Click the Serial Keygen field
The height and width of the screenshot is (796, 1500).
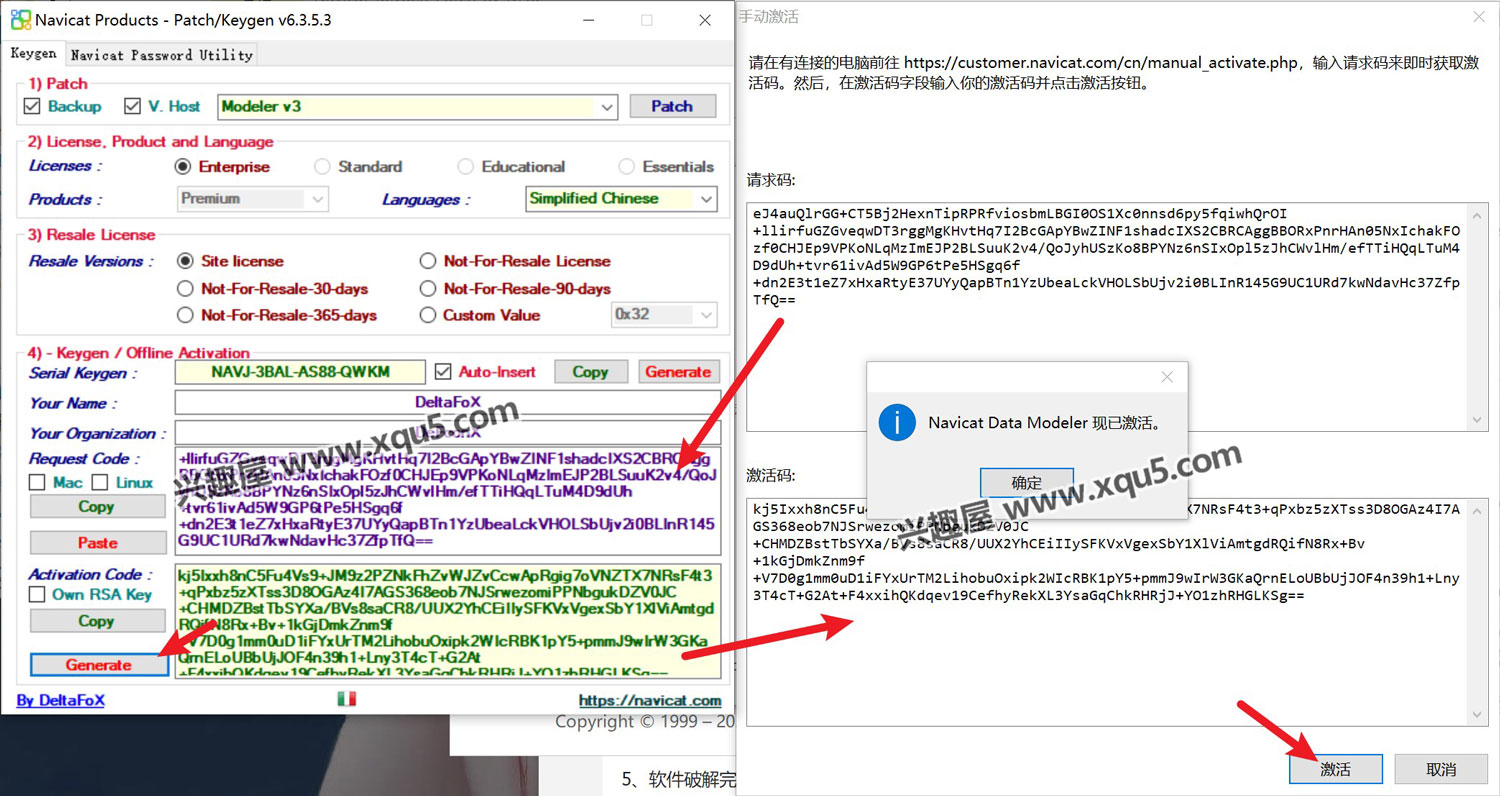(300, 372)
